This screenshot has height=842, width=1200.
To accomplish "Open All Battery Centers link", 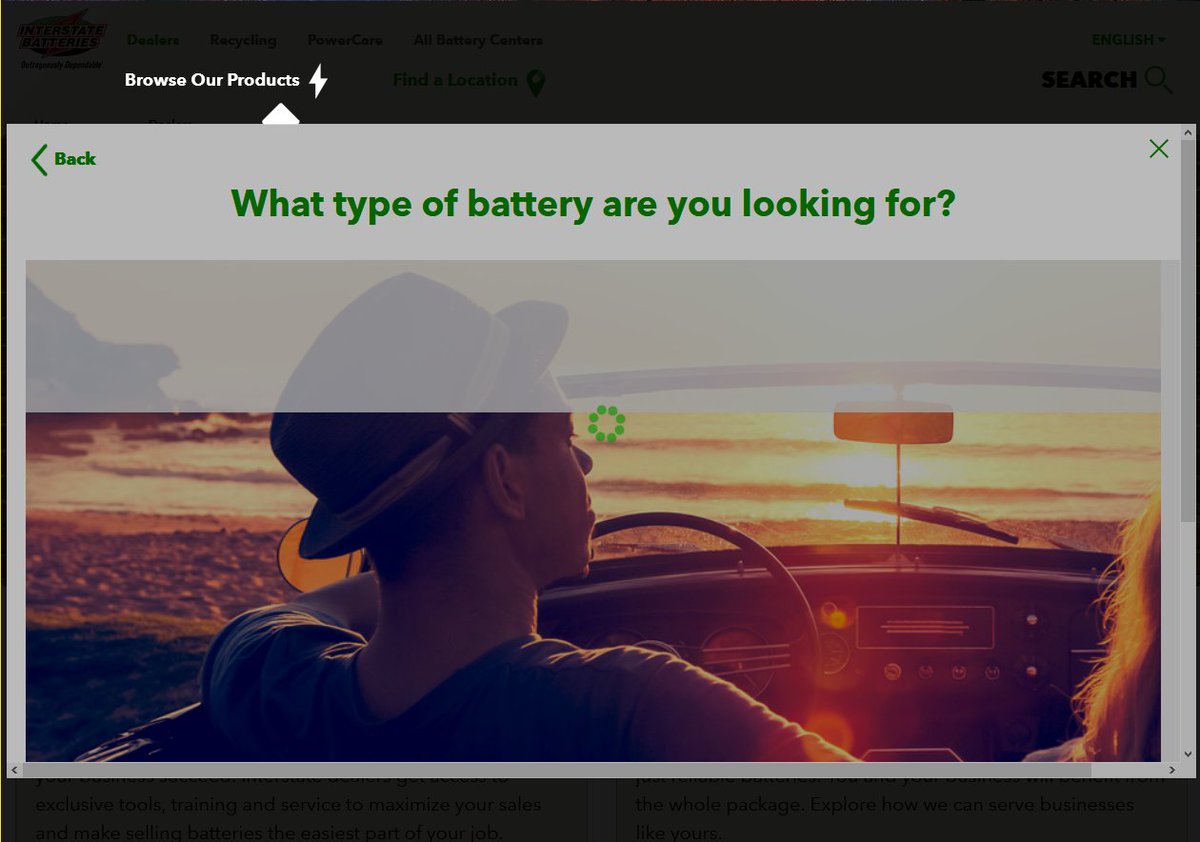I will (478, 40).
